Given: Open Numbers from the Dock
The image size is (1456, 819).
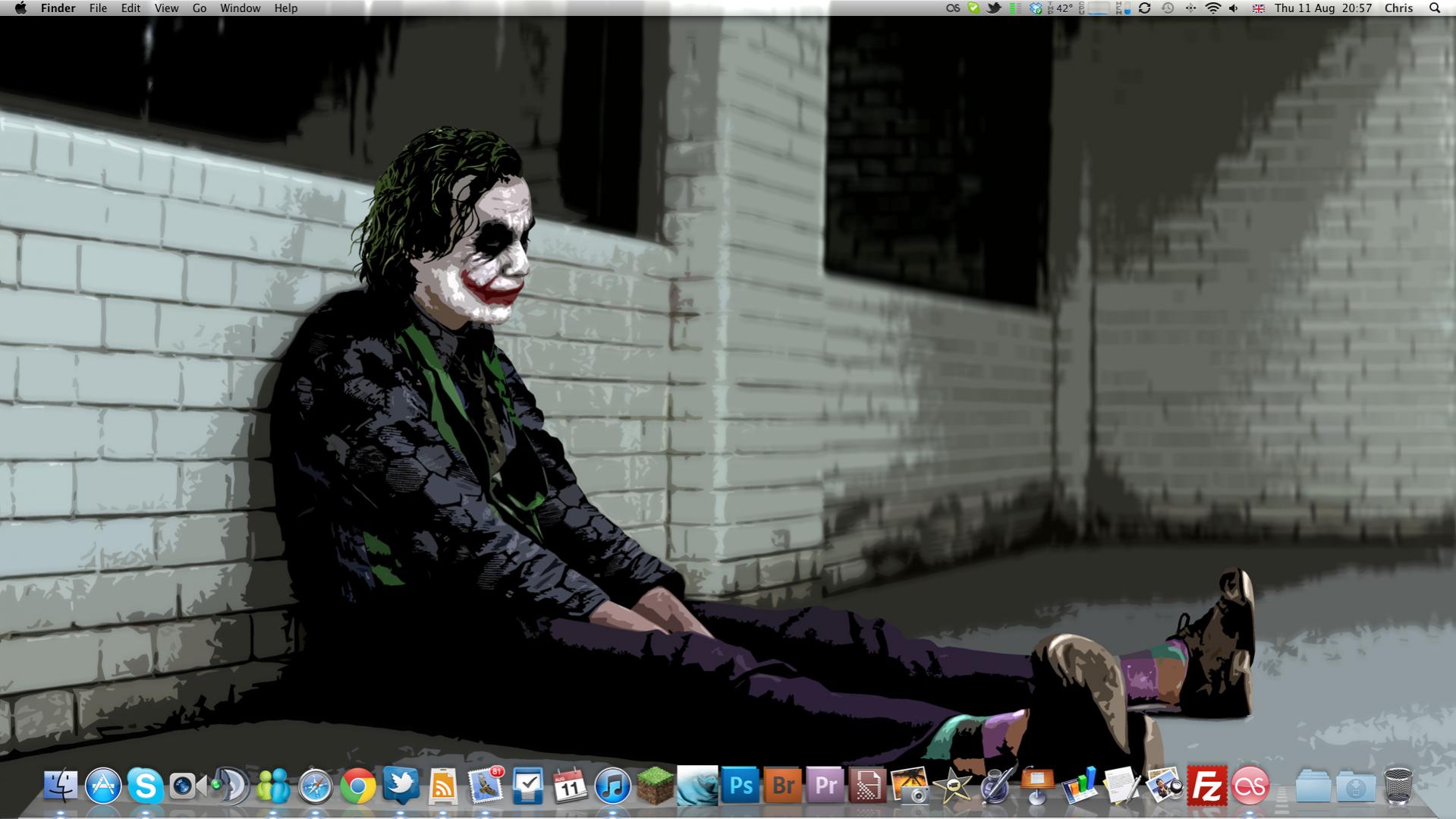Looking at the screenshot, I should click(x=1080, y=786).
